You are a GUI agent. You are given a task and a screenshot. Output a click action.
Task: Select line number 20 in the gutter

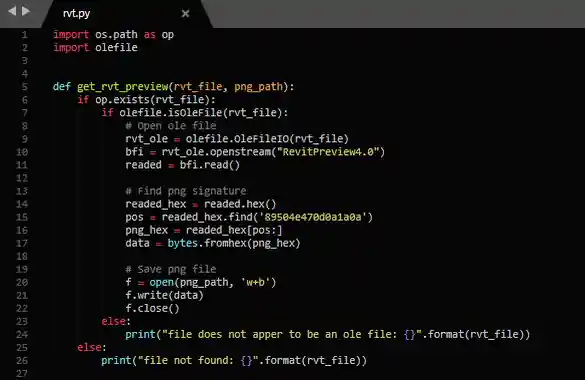(x=22, y=282)
